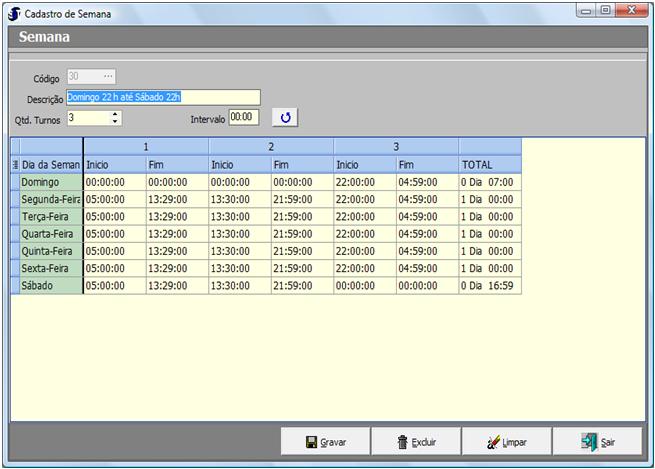Click the Intervalo time field
655x469 pixels.
point(243,118)
